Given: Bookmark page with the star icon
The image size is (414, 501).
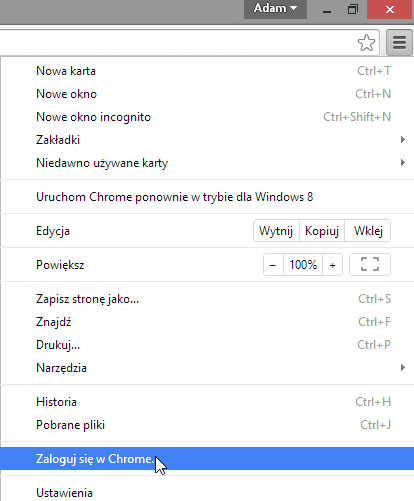Looking at the screenshot, I should (366, 43).
